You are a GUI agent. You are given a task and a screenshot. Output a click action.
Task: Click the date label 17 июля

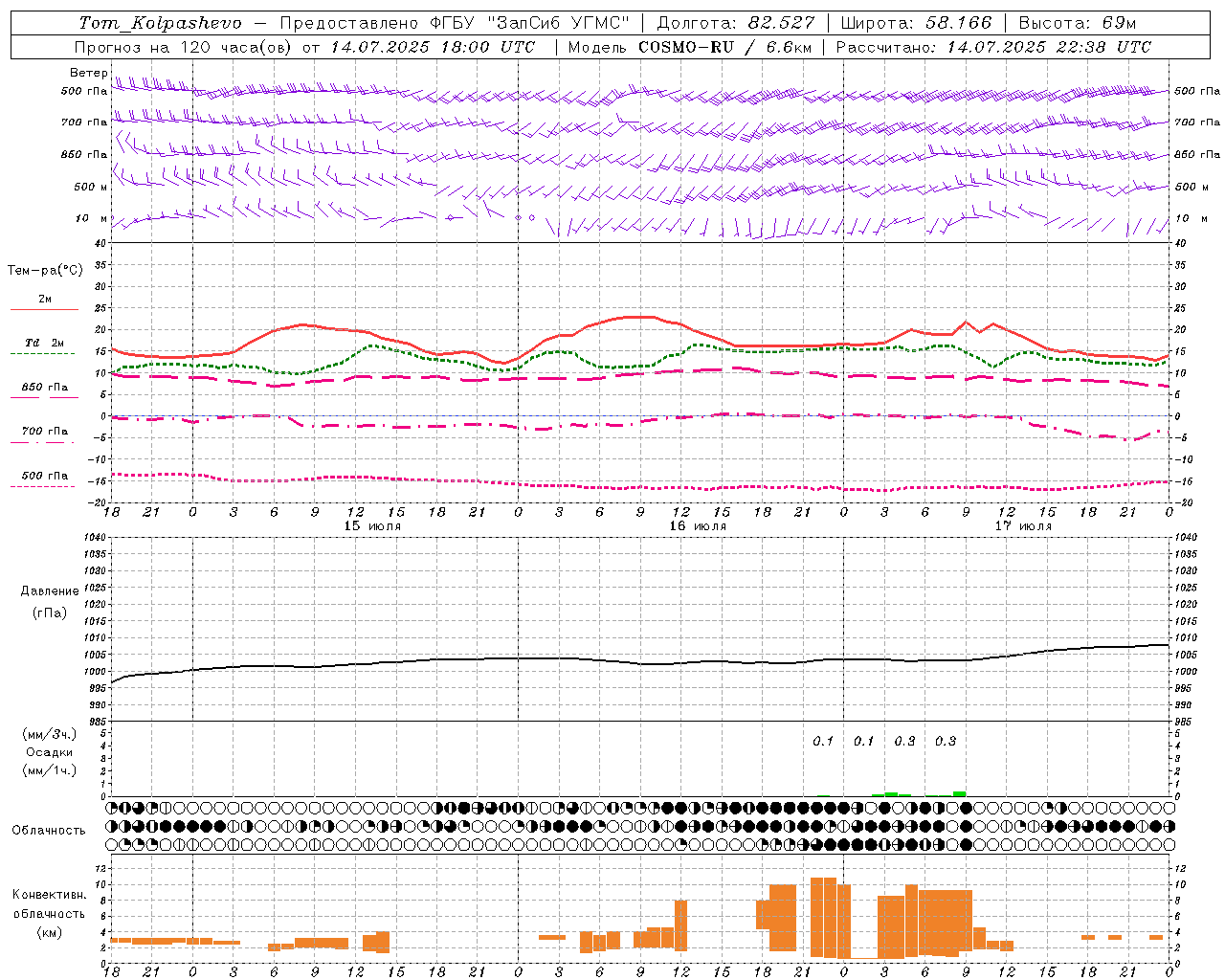pos(1023,526)
